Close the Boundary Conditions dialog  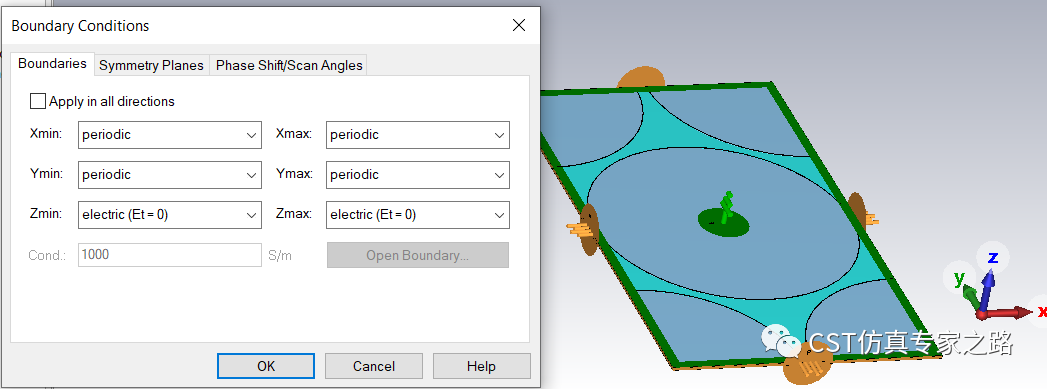[x=519, y=26]
